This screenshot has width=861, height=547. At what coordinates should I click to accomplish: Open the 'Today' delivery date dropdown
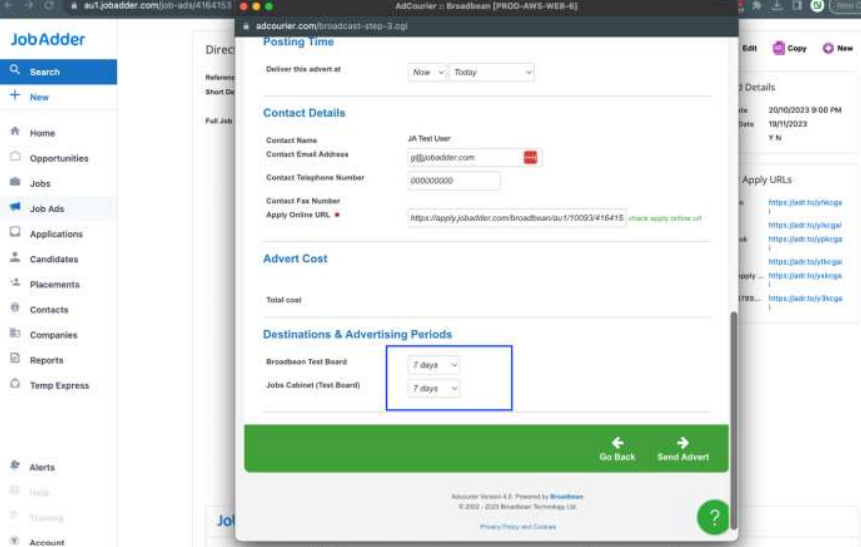(491, 72)
